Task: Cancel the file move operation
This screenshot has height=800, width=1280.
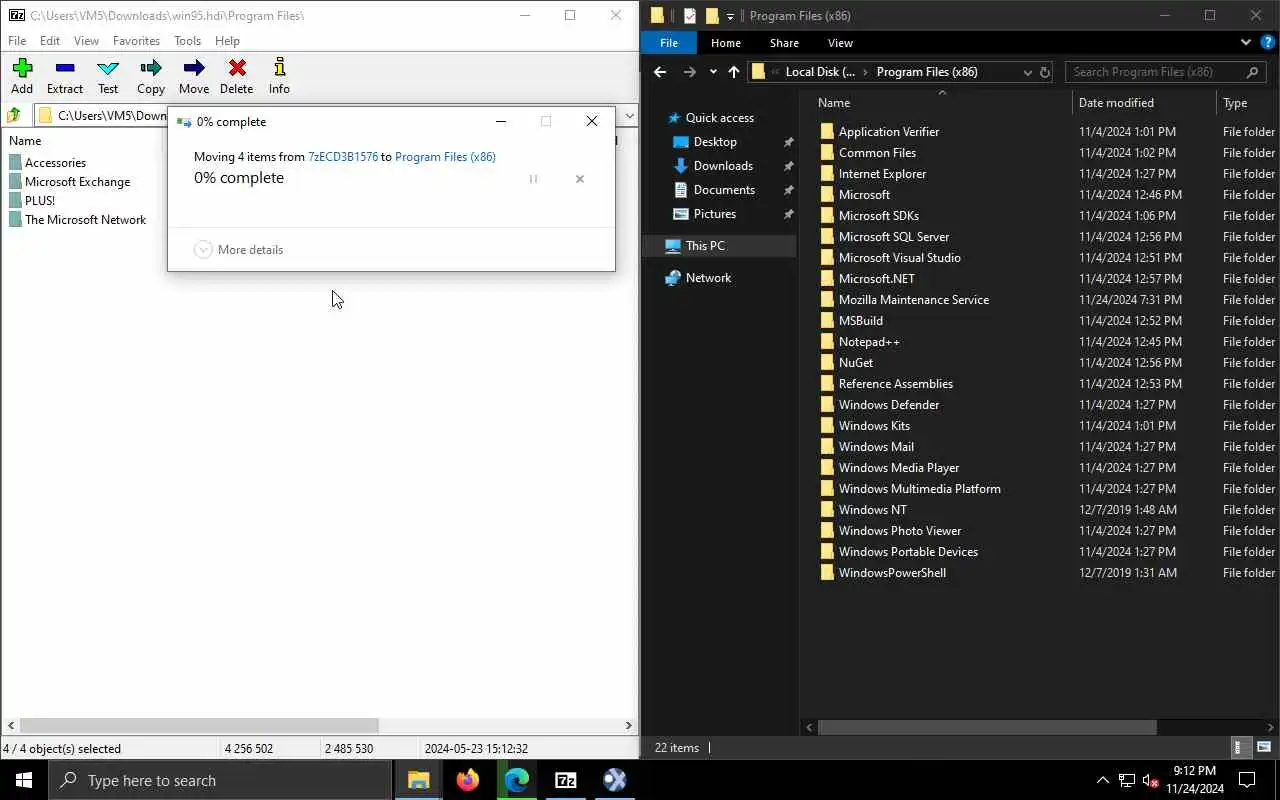Action: [580, 179]
